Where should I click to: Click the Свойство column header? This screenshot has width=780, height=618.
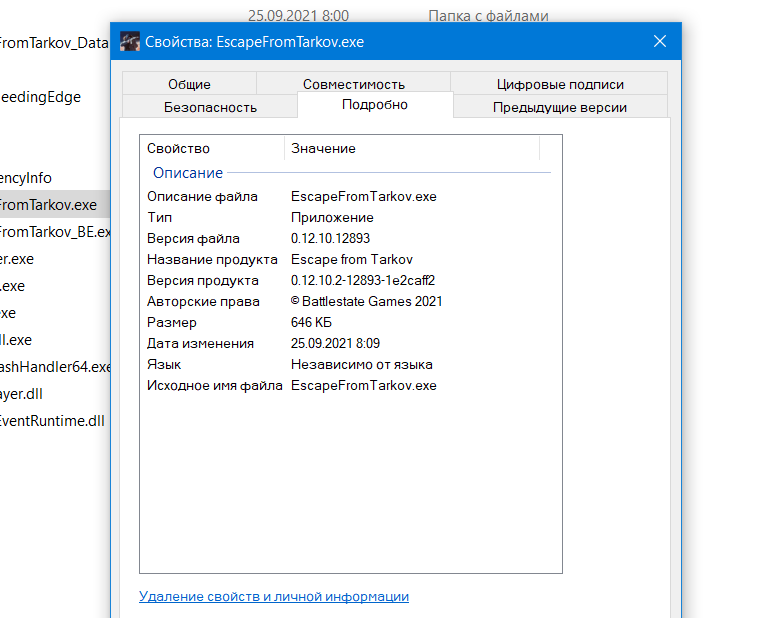click(212, 148)
